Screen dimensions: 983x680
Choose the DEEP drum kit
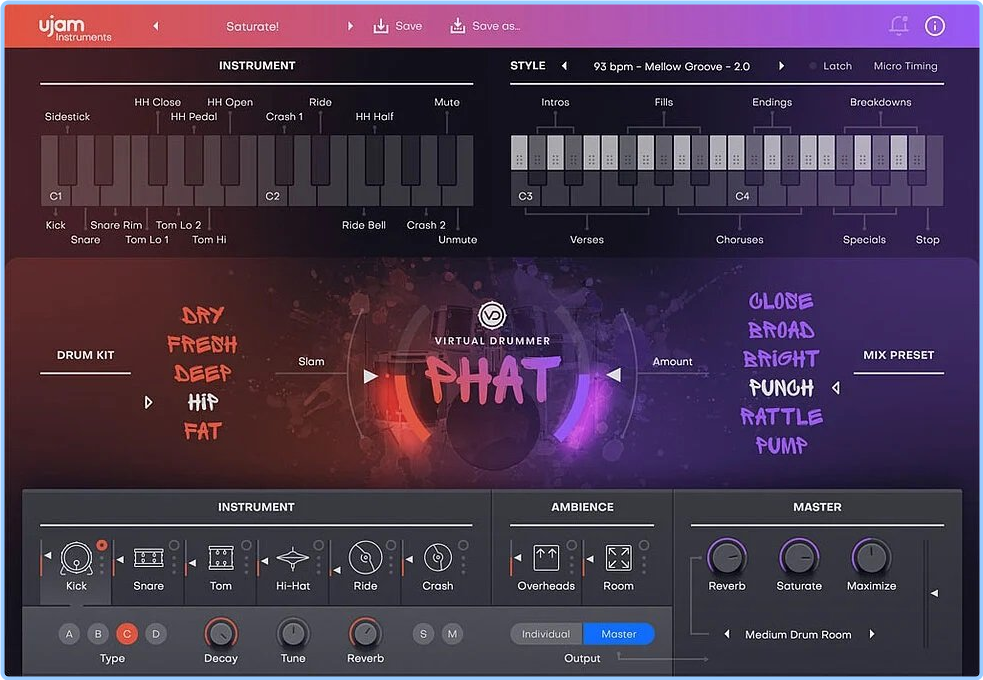click(202, 373)
